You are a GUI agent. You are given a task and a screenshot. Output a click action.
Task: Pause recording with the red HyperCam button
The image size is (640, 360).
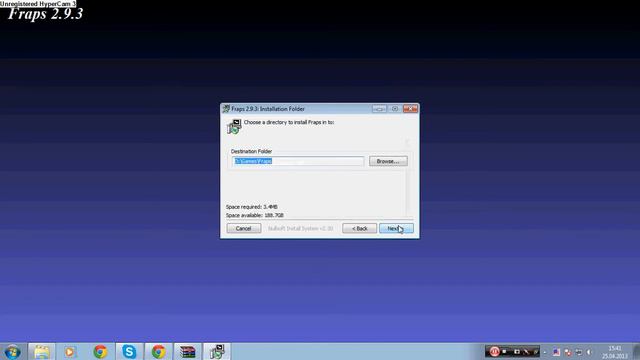[x=494, y=351]
